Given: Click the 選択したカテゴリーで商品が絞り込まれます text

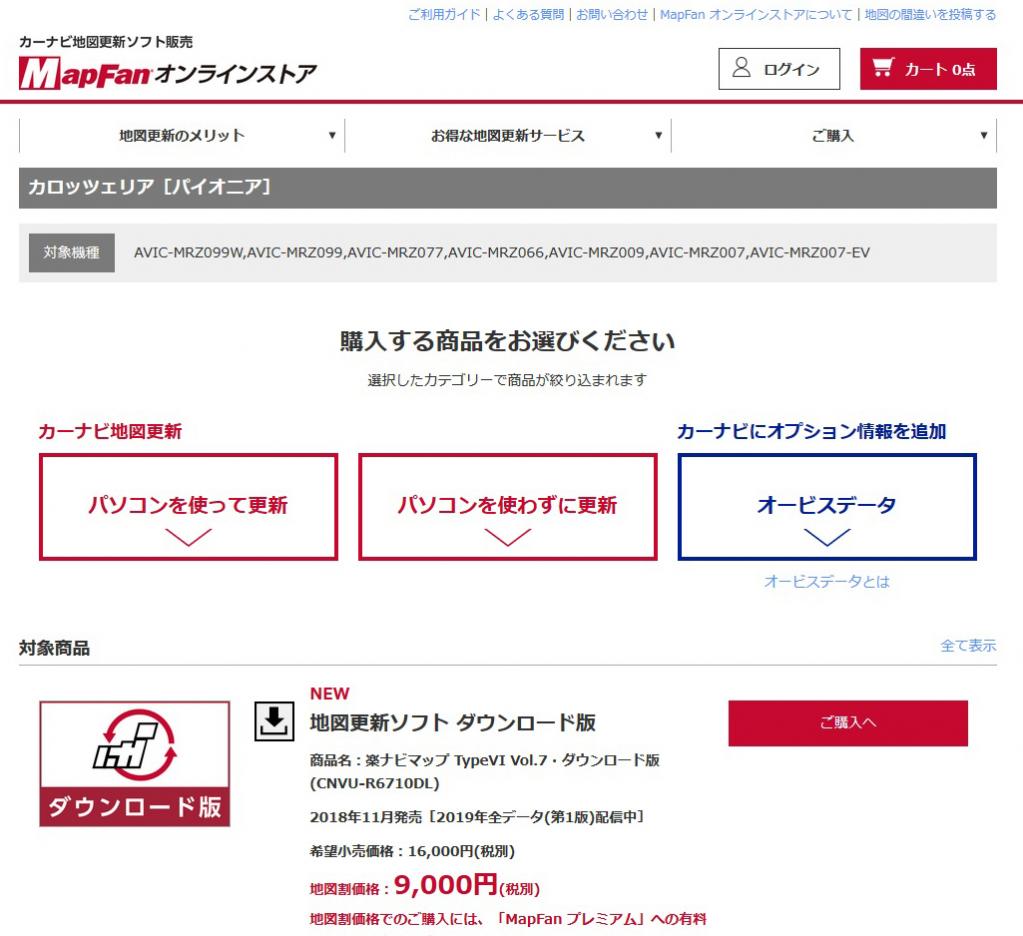Looking at the screenshot, I should [x=508, y=380].
